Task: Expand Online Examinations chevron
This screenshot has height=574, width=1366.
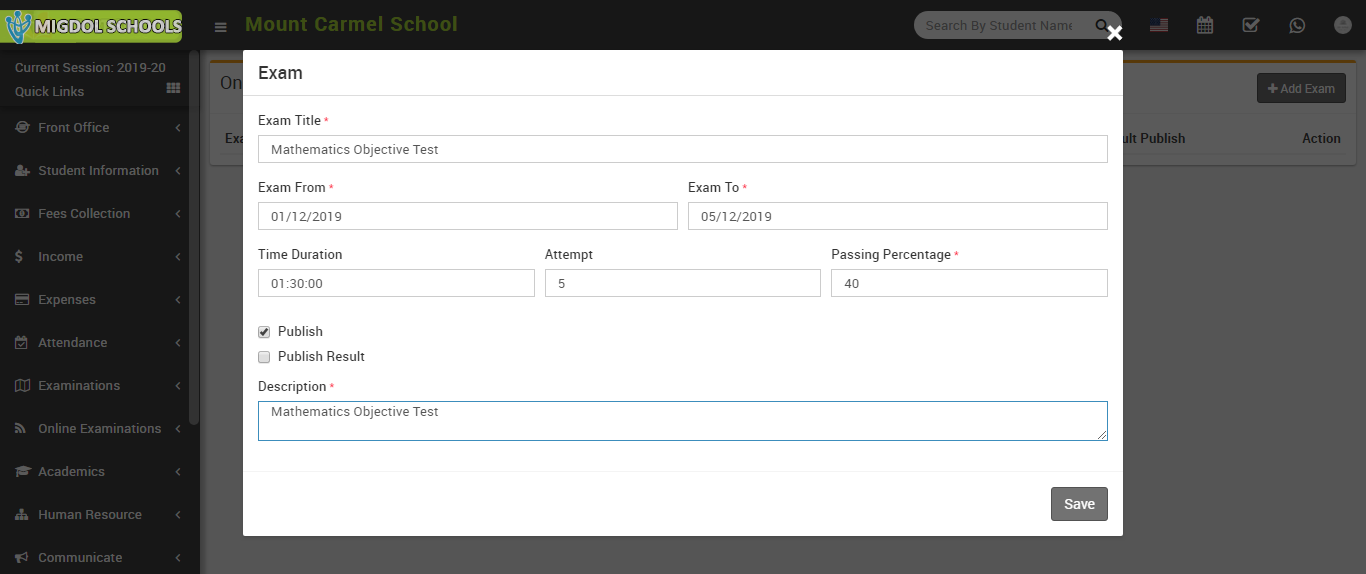Action: click(x=177, y=429)
